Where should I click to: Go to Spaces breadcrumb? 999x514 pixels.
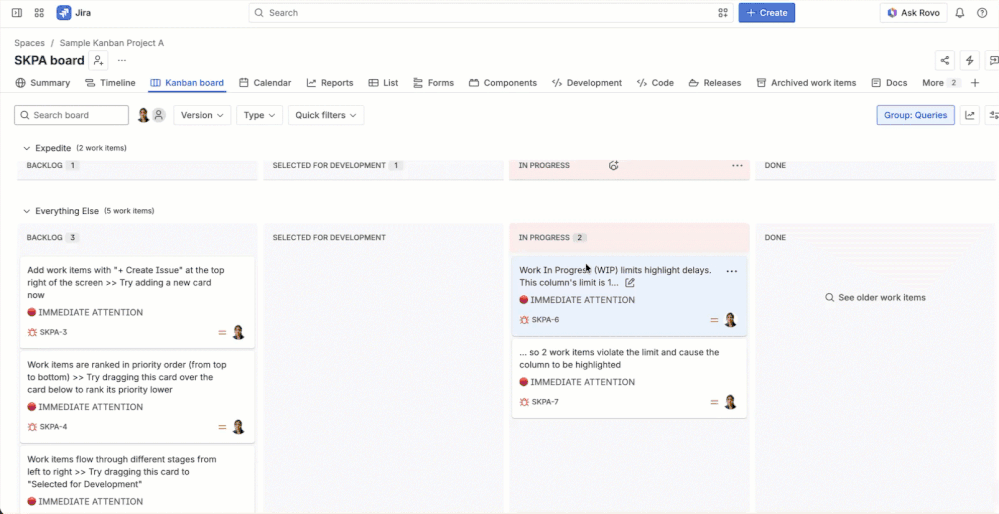click(x=29, y=43)
